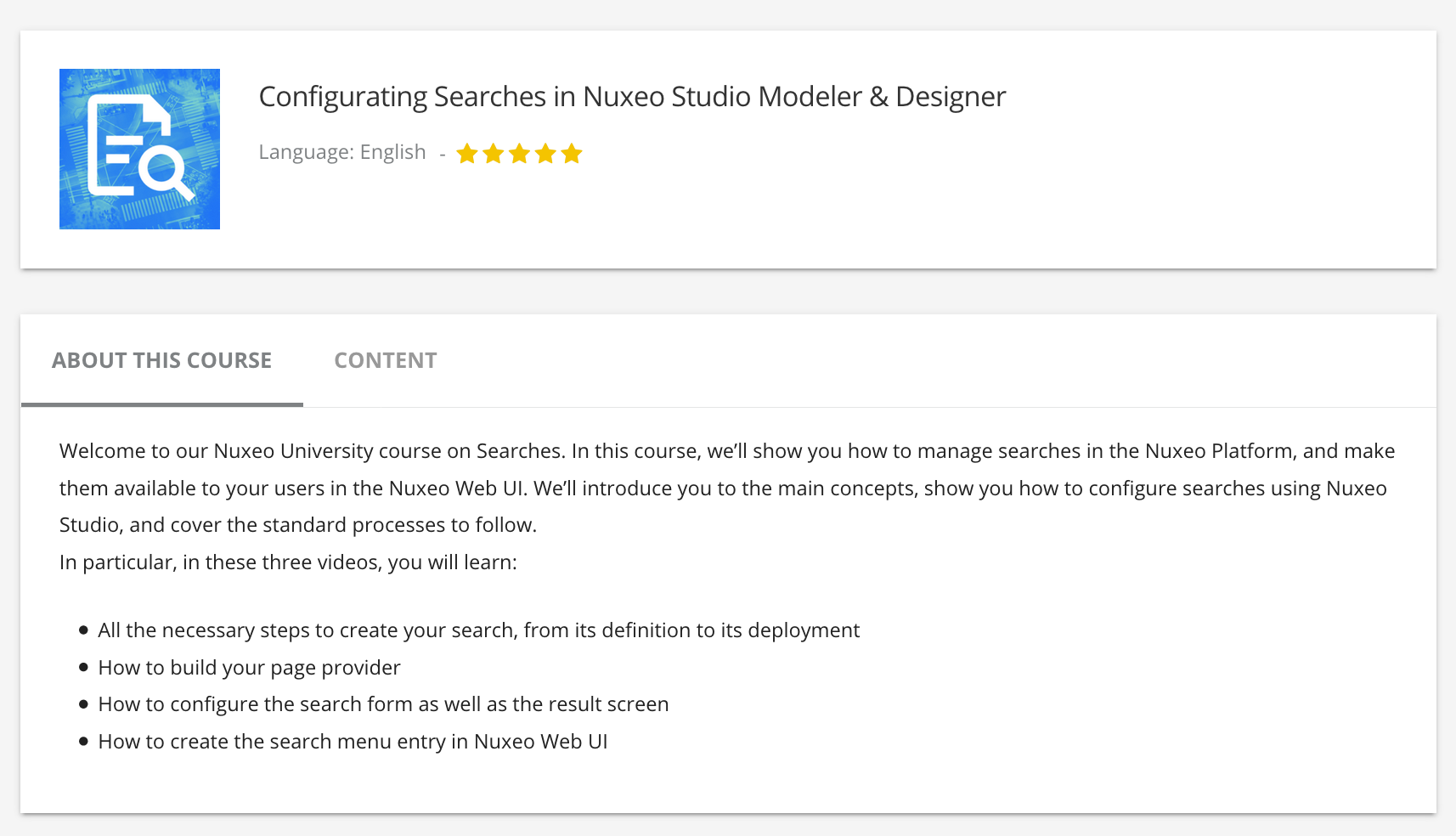Click bullet 'All the necessary steps to create your search'

pos(479,630)
